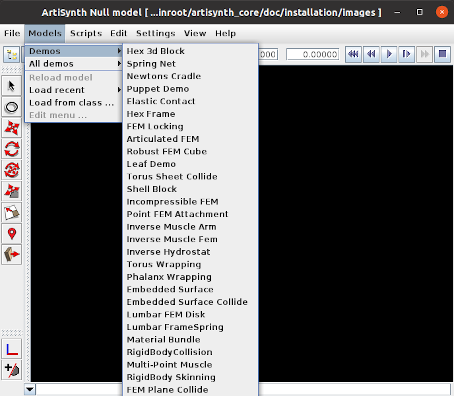Click the add component plus icon
The image size is (454, 396).
tap(12, 370)
